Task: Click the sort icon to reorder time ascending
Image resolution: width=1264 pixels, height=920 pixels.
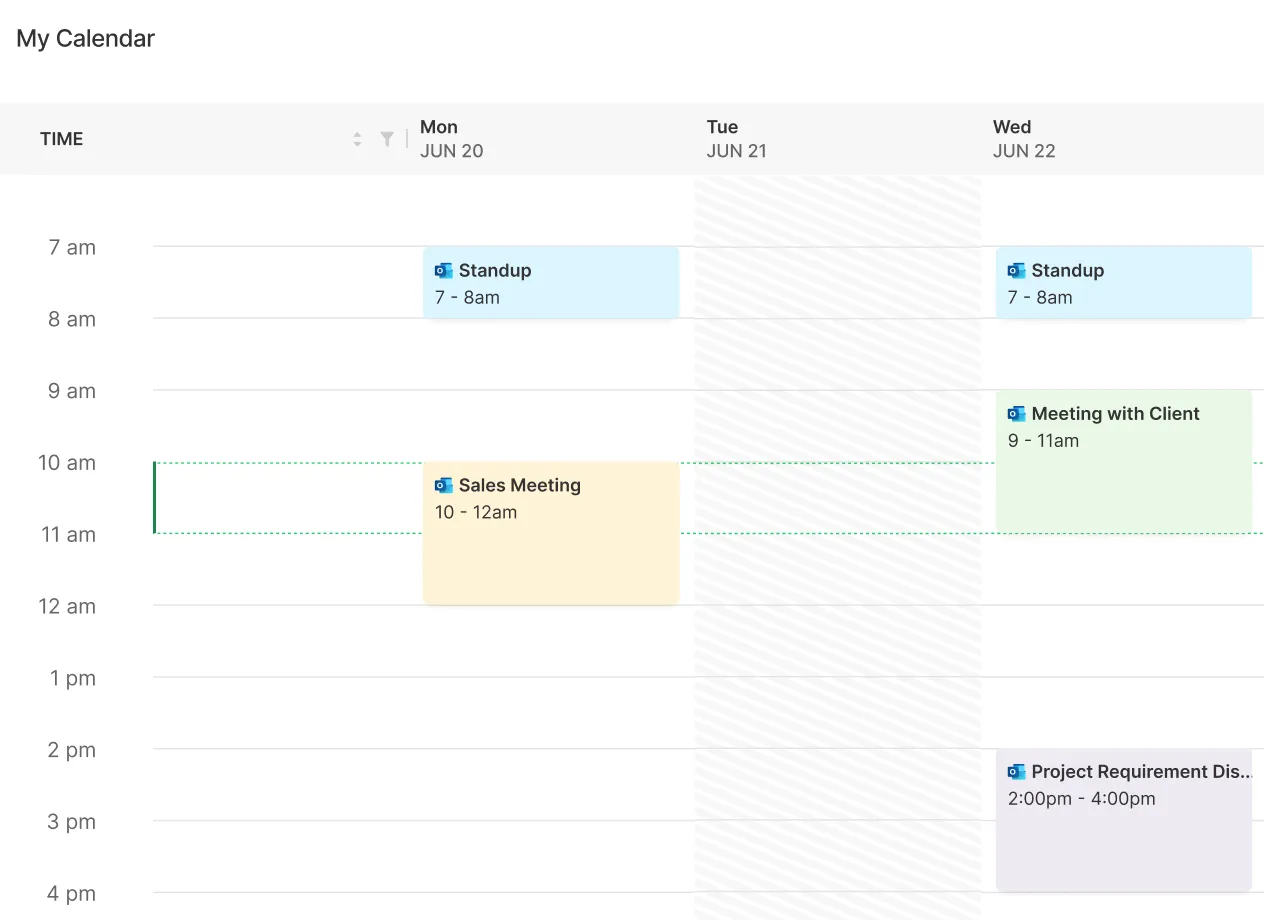Action: [357, 139]
